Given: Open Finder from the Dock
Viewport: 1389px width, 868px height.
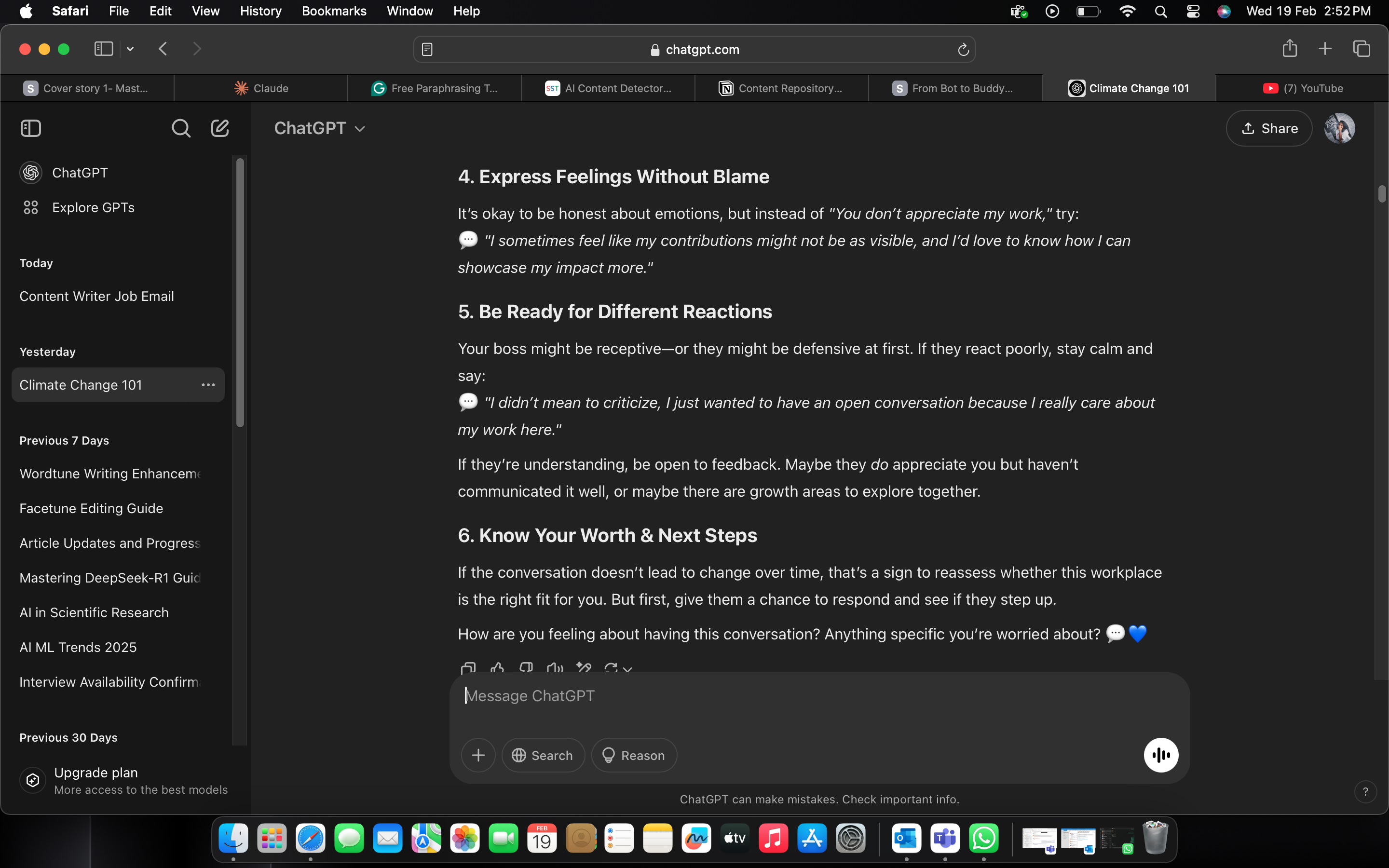Looking at the screenshot, I should (x=233, y=838).
